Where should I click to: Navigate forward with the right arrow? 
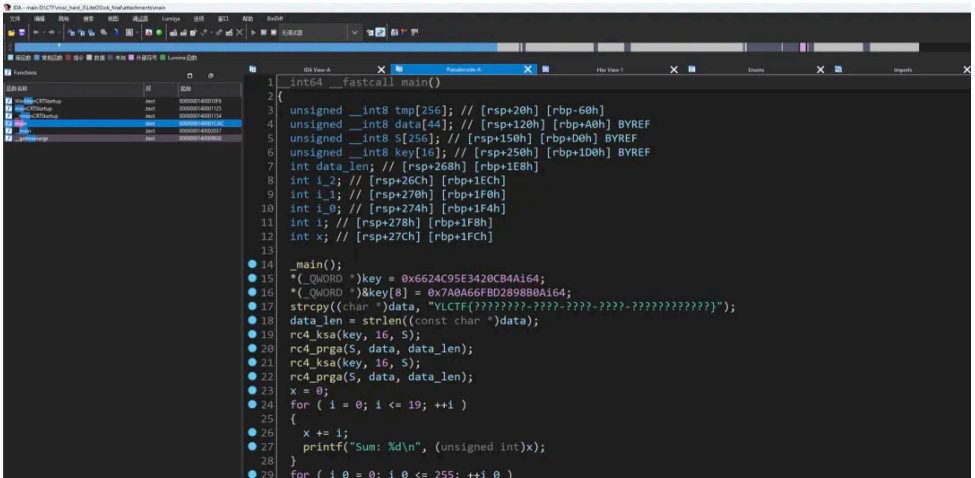click(52, 32)
